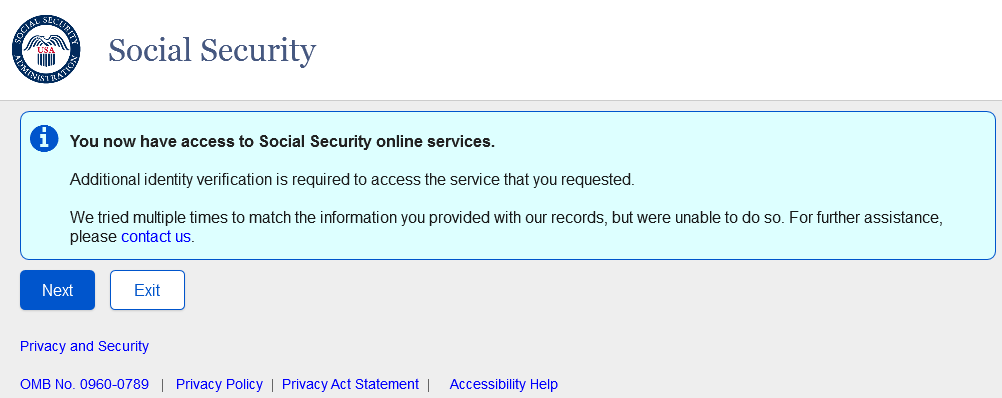Viewport: 1002px width, 398px height.
Task: Open the Privacy Act Statement link
Action: click(350, 385)
